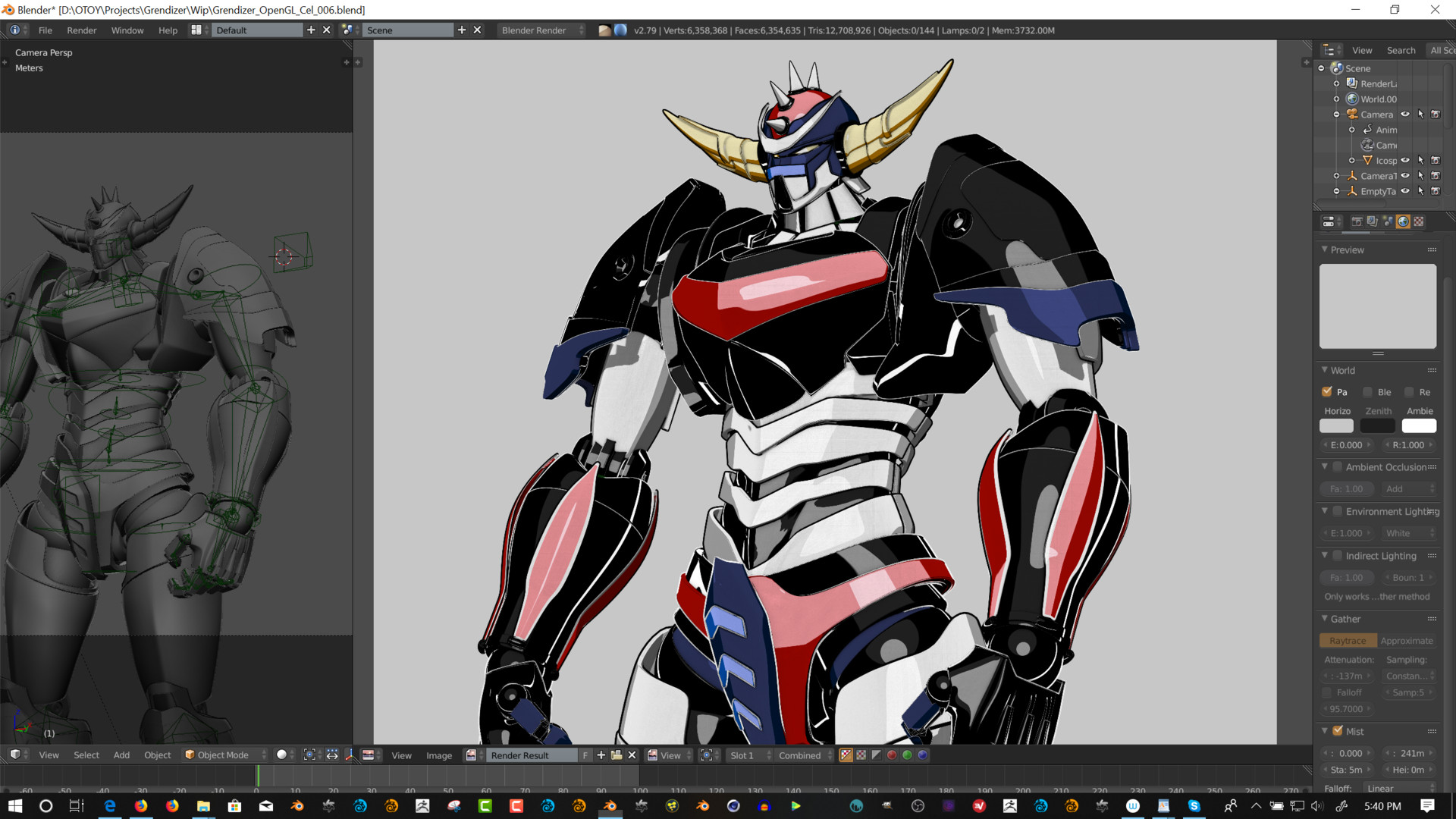This screenshot has height=819, width=1456.
Task: Enable the Ble checkbox in World panel
Action: click(1368, 392)
